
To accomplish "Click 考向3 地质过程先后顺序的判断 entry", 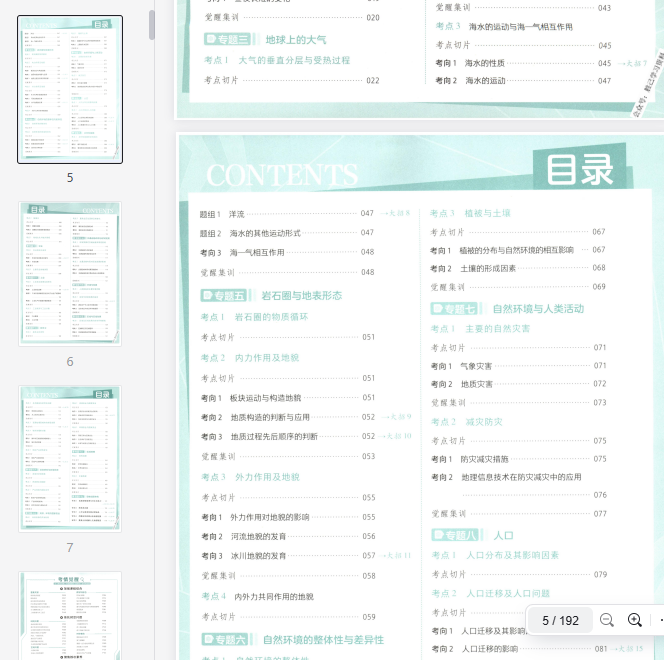I will coord(288,436).
